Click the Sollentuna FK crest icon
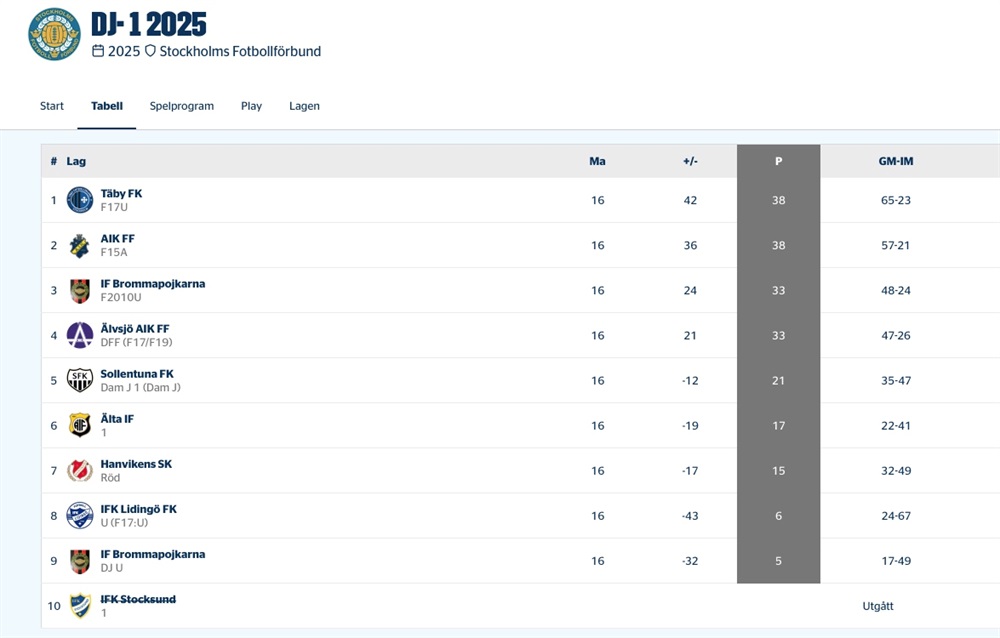 pyautogui.click(x=80, y=380)
